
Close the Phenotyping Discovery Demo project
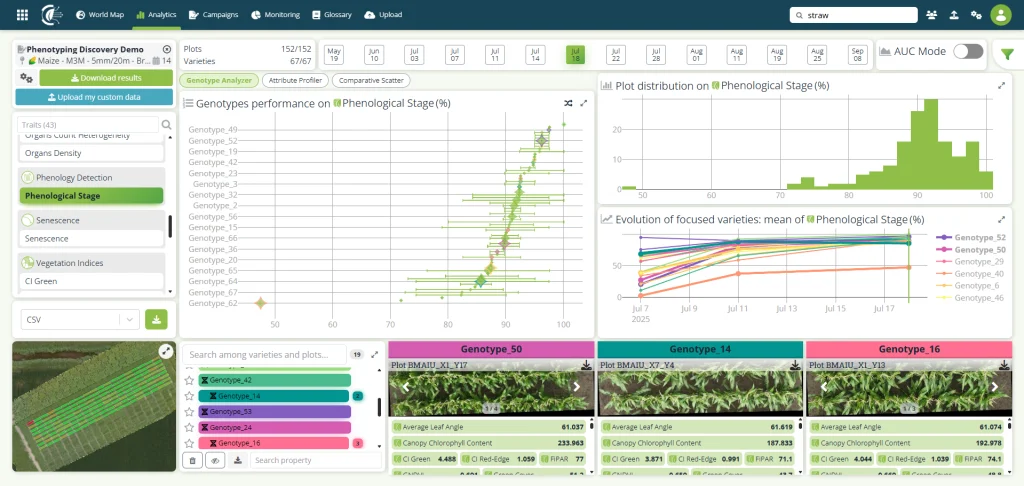pos(167,49)
